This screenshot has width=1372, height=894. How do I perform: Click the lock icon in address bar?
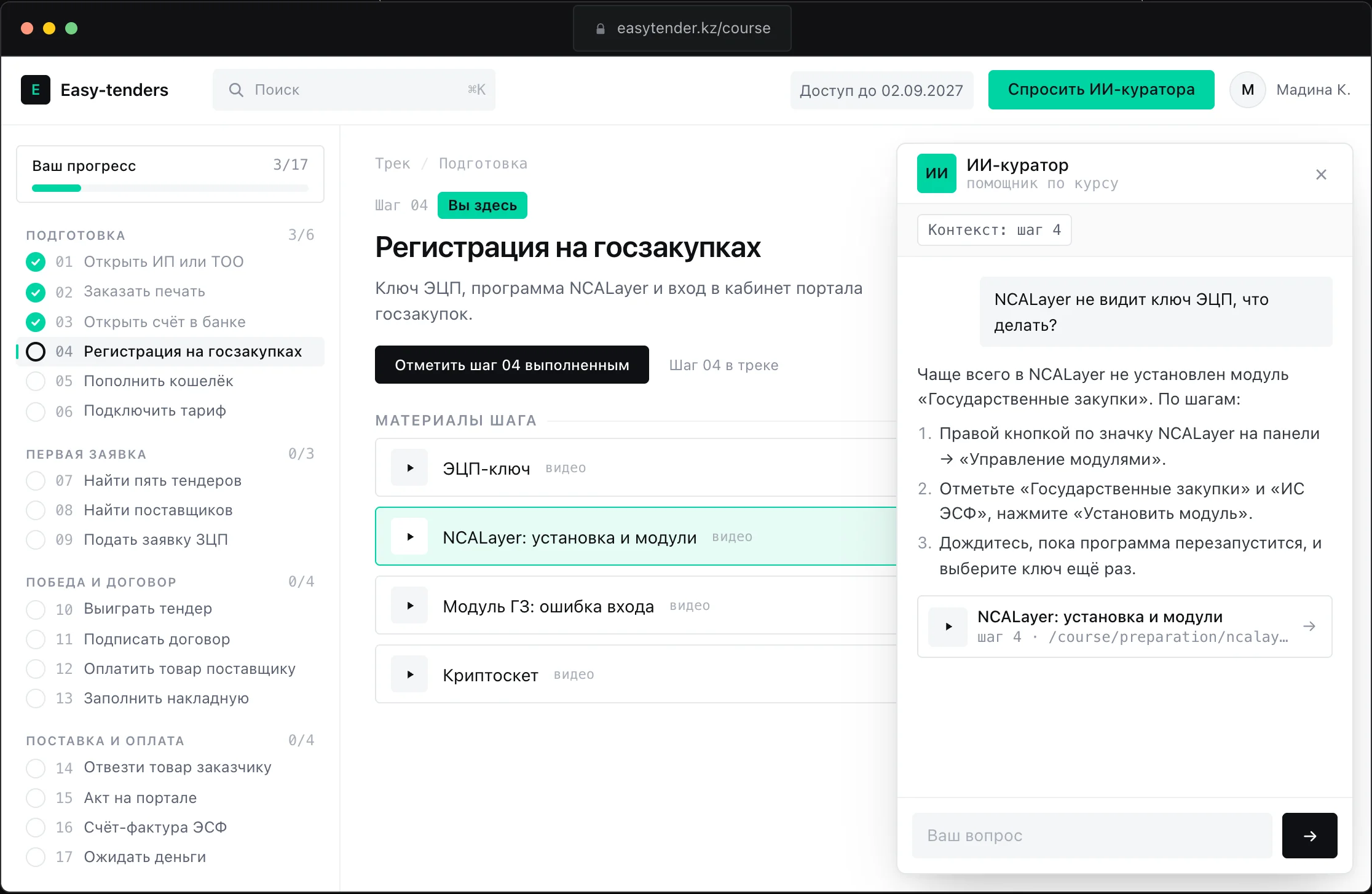(601, 28)
